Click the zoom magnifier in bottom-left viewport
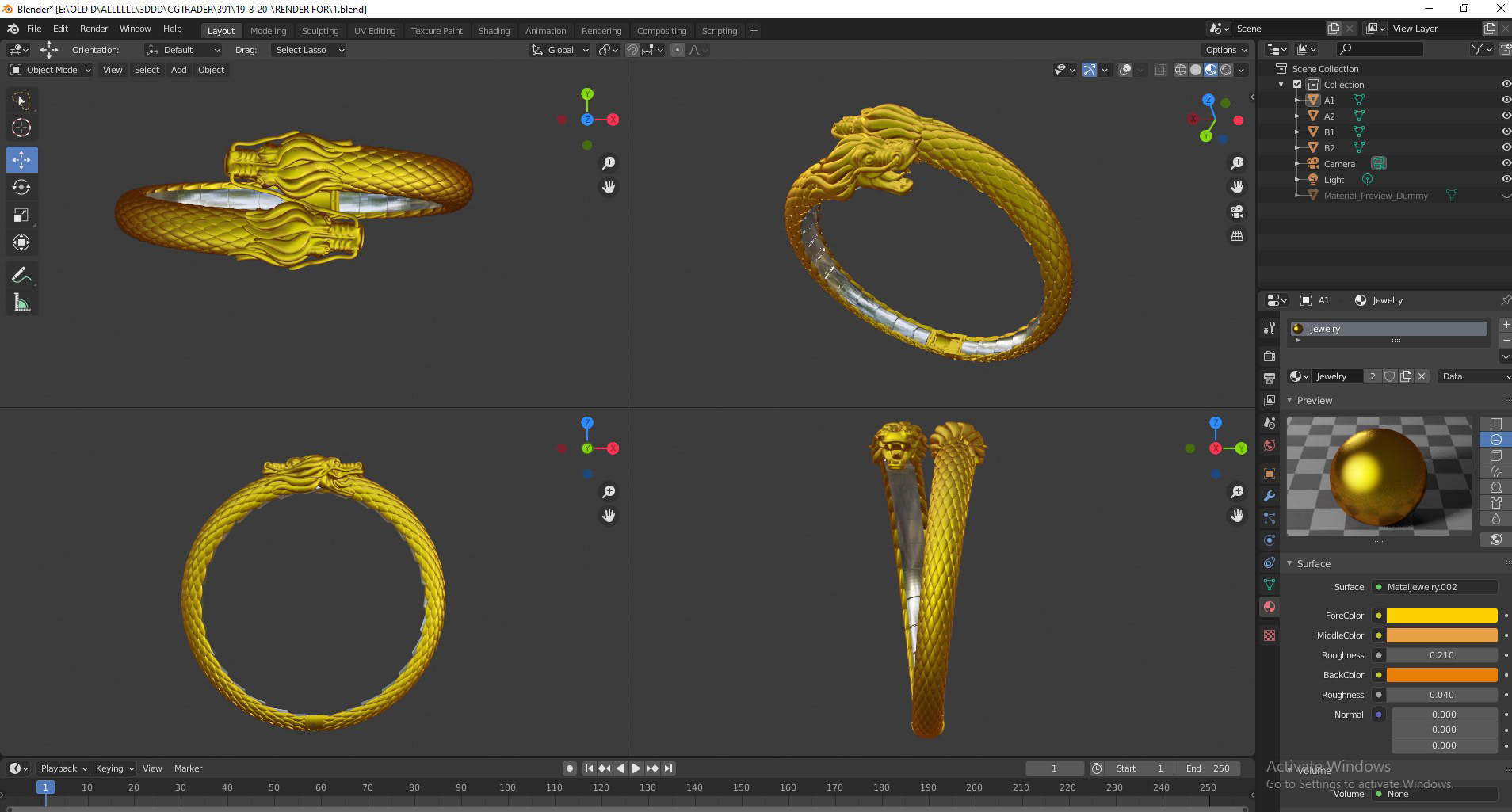The height and width of the screenshot is (812, 1512). 609,492
